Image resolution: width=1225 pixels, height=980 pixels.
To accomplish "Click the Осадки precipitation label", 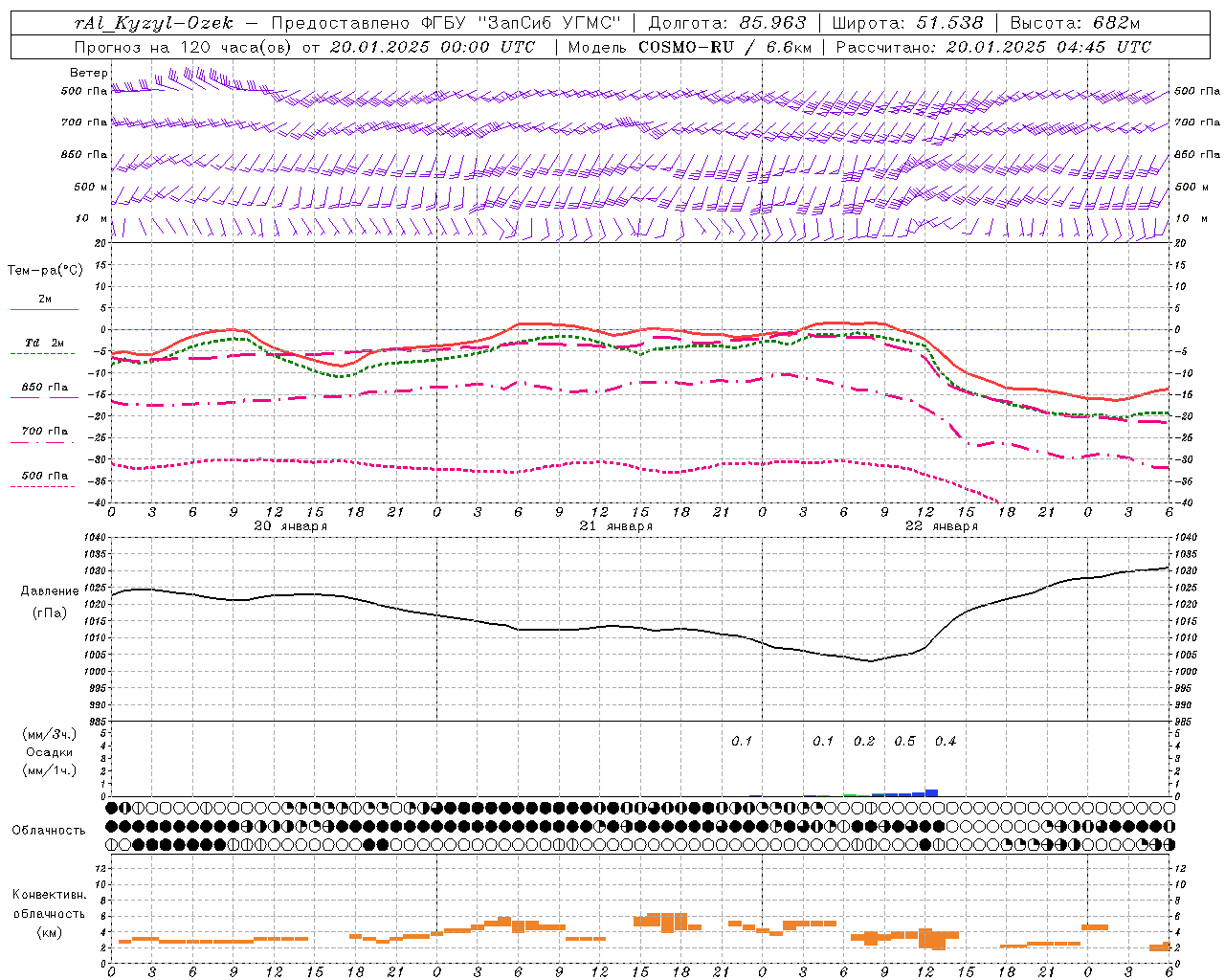I will click(x=50, y=752).
